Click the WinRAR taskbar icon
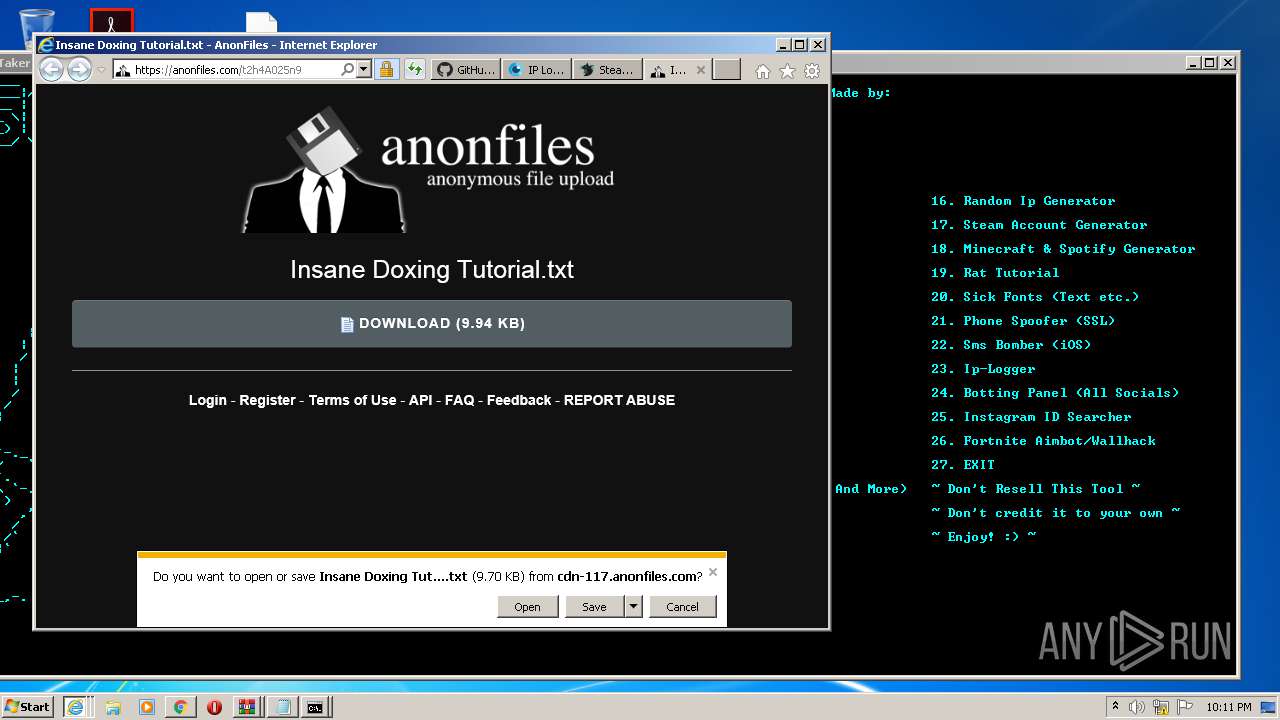This screenshot has width=1280, height=720. (247, 707)
